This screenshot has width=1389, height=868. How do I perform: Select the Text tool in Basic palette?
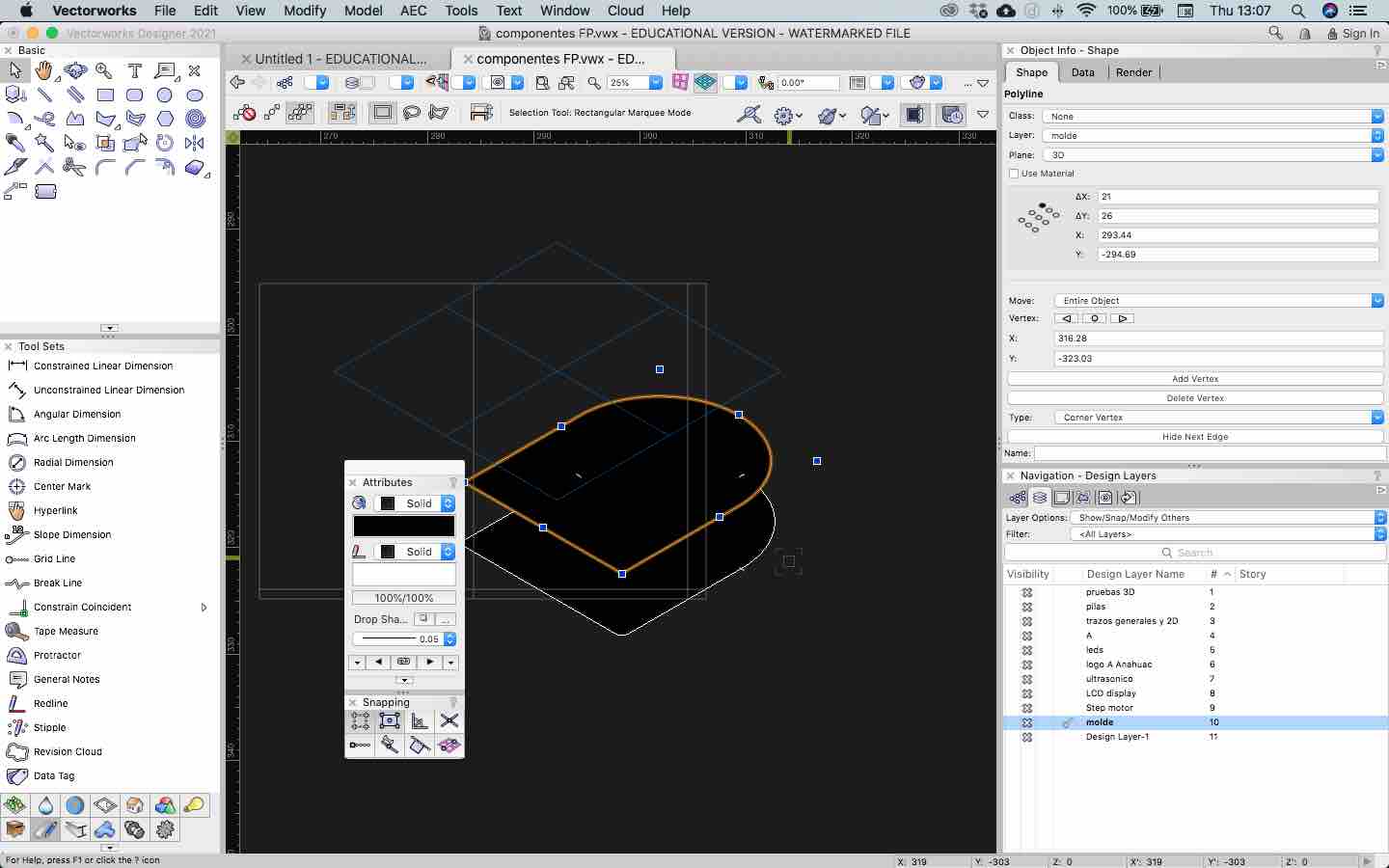click(135, 70)
